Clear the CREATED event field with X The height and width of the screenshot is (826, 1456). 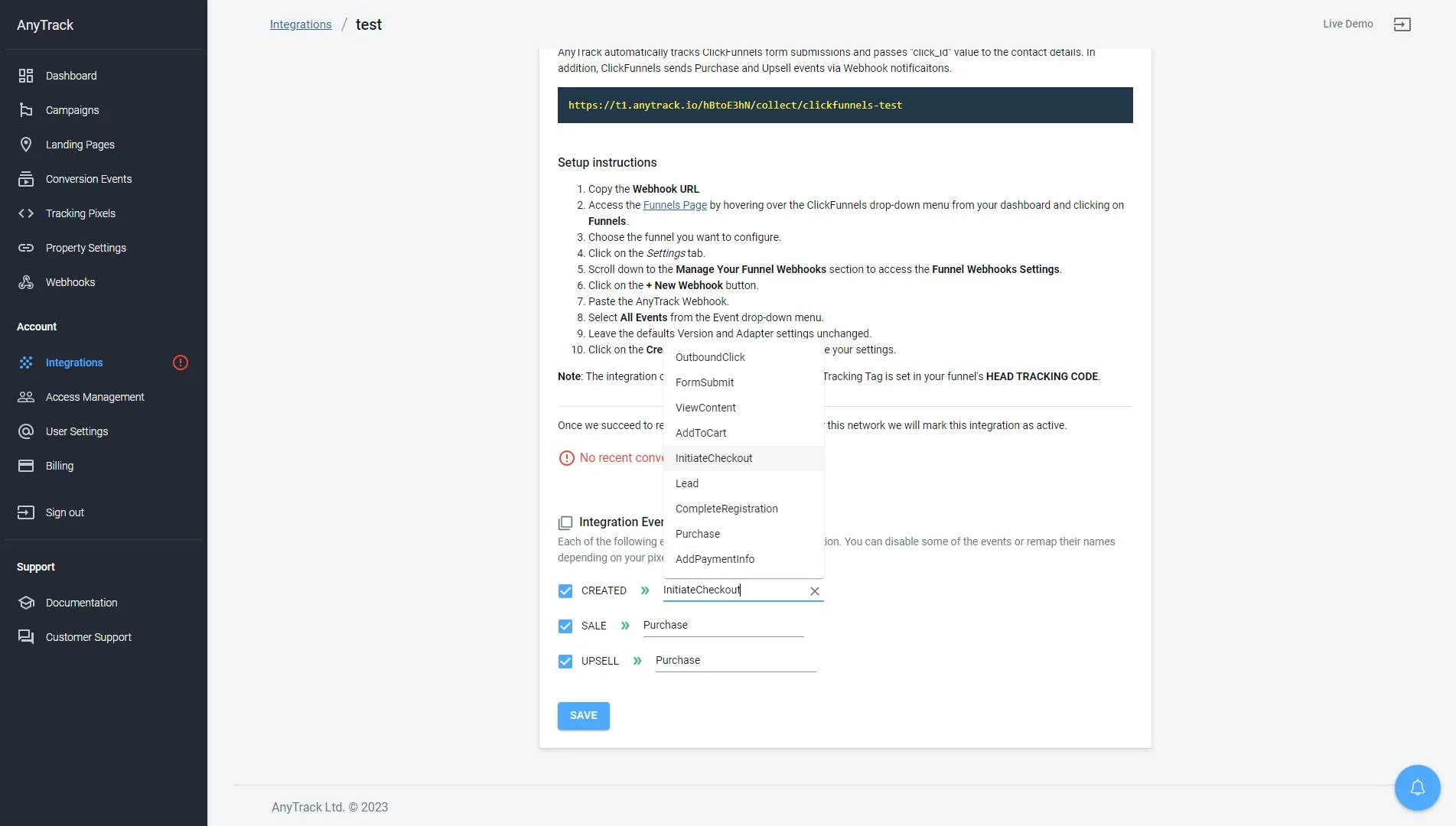click(x=815, y=591)
